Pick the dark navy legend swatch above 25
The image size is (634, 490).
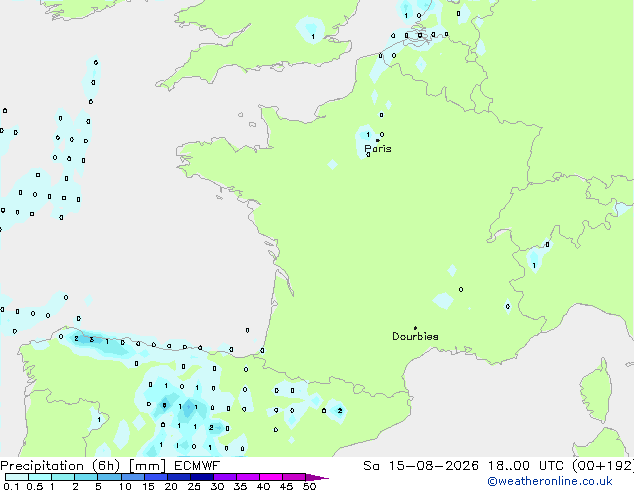(x=202, y=477)
